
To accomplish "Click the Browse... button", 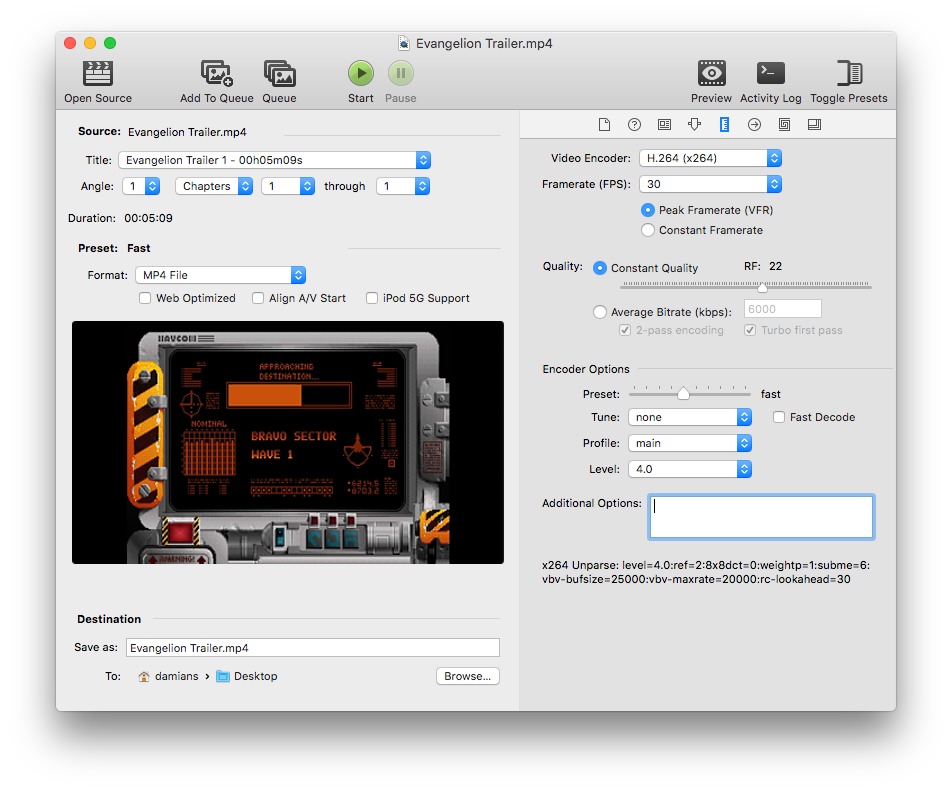I will pyautogui.click(x=468, y=676).
